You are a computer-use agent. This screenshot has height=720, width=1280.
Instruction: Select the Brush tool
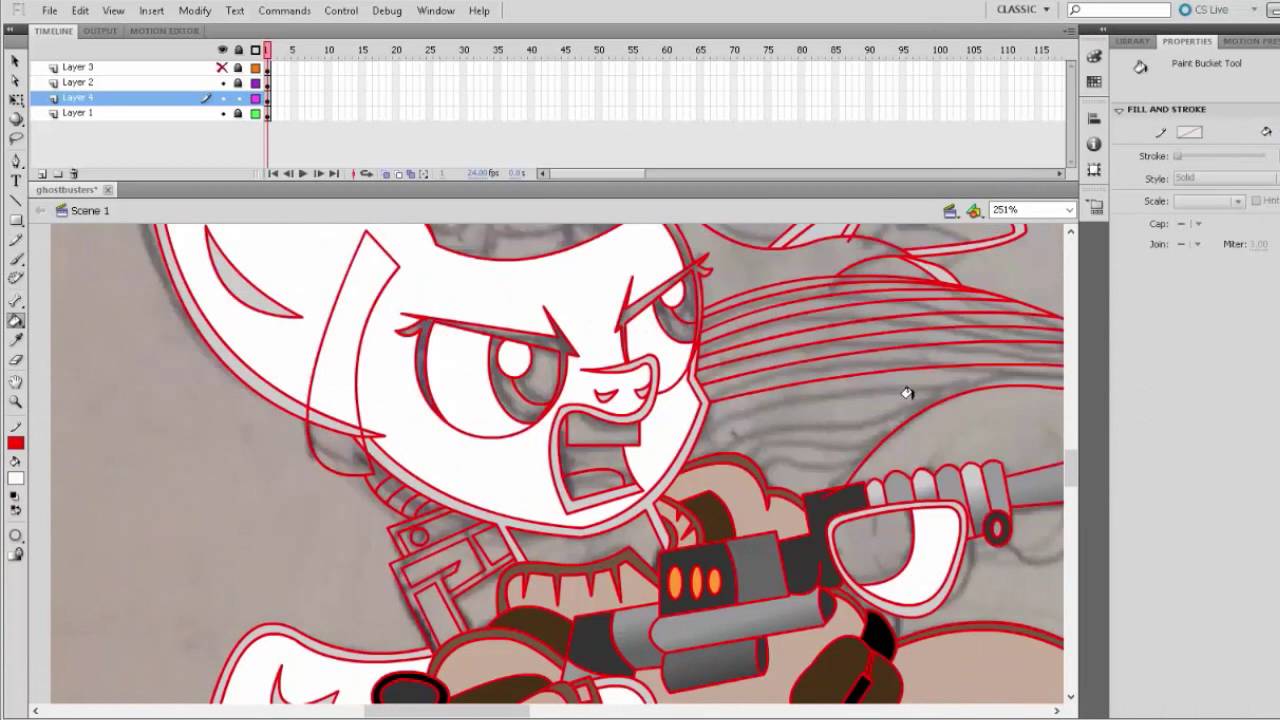tap(15, 260)
